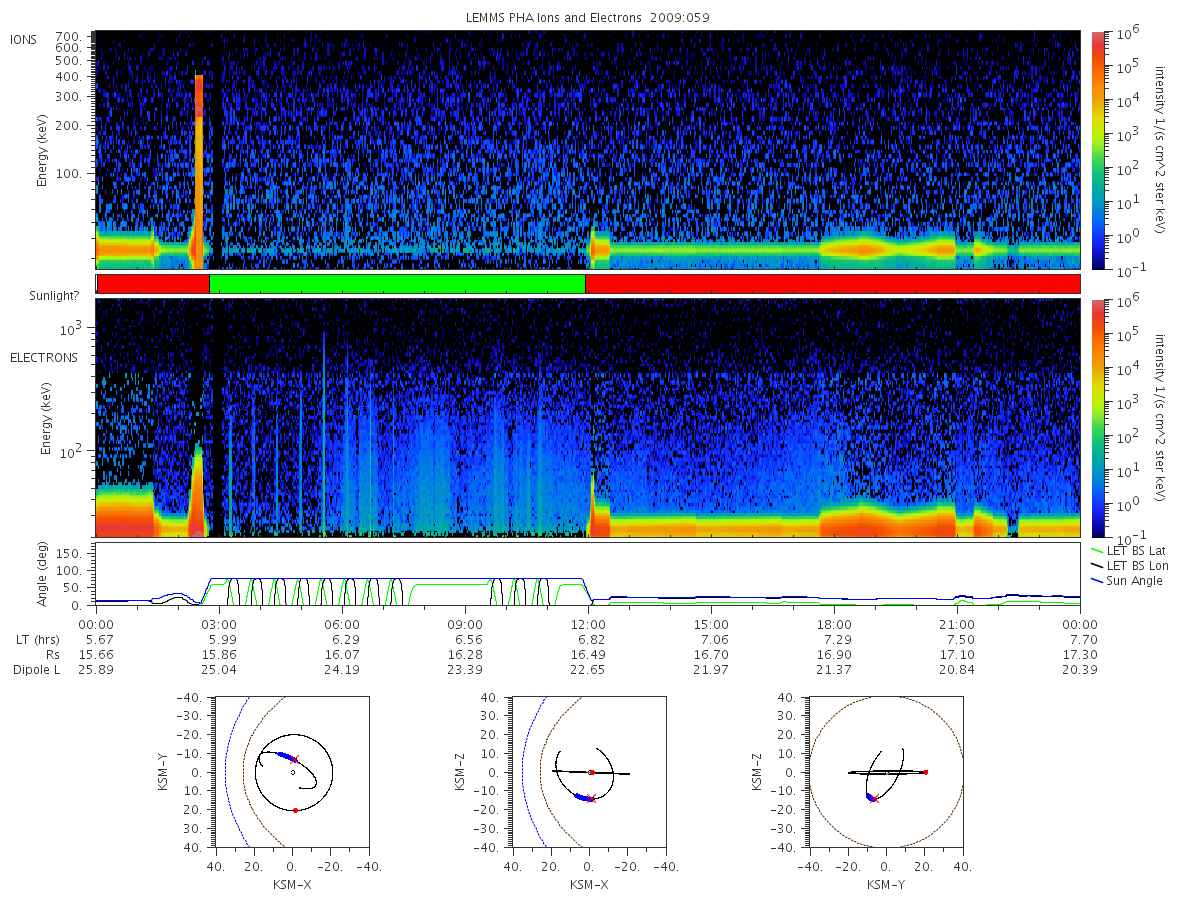The image size is (1200, 900).
Task: Click the red dot in KSM-Y/KSM-Z plot
Action: [x=925, y=772]
